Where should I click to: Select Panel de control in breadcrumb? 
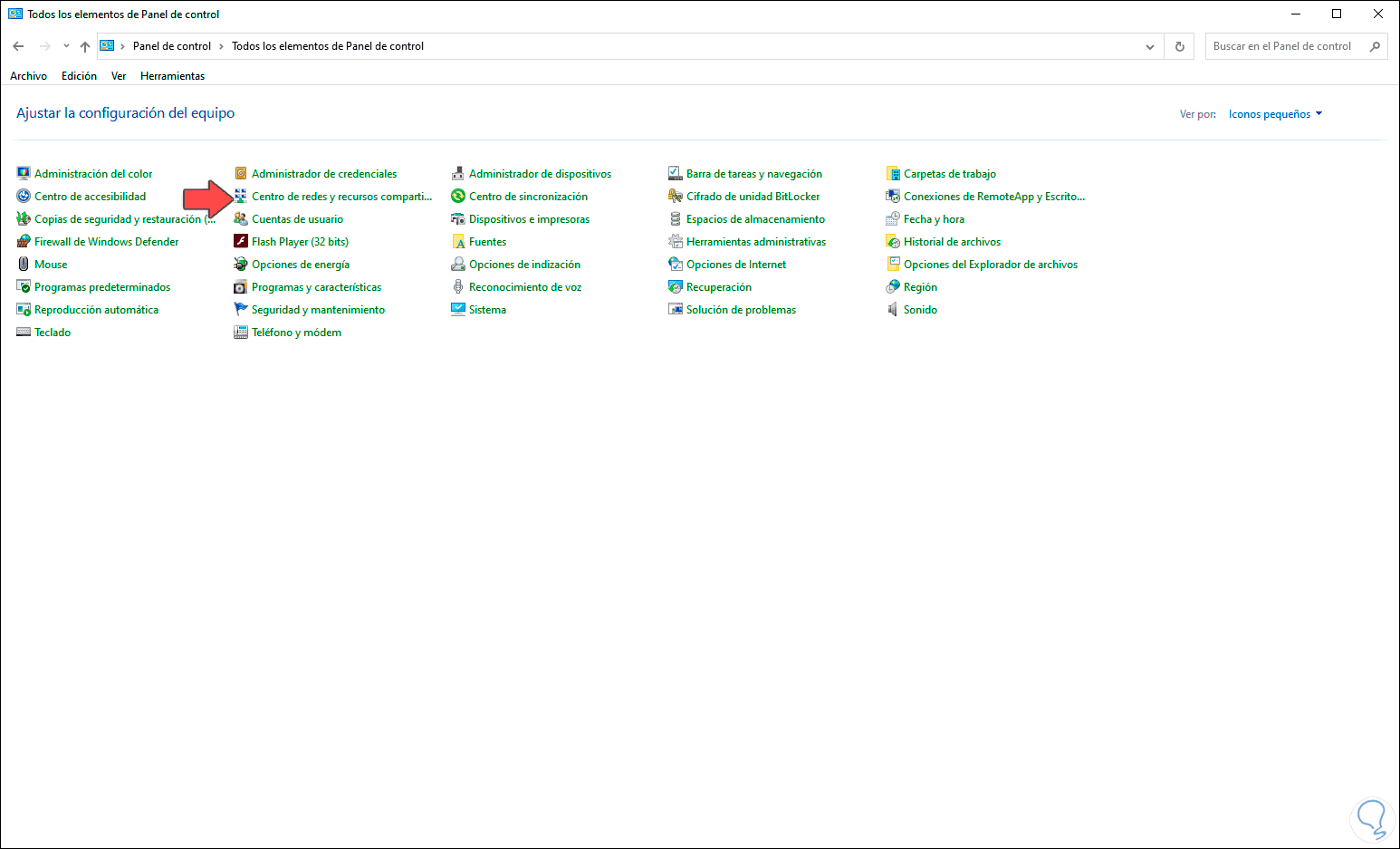point(173,45)
